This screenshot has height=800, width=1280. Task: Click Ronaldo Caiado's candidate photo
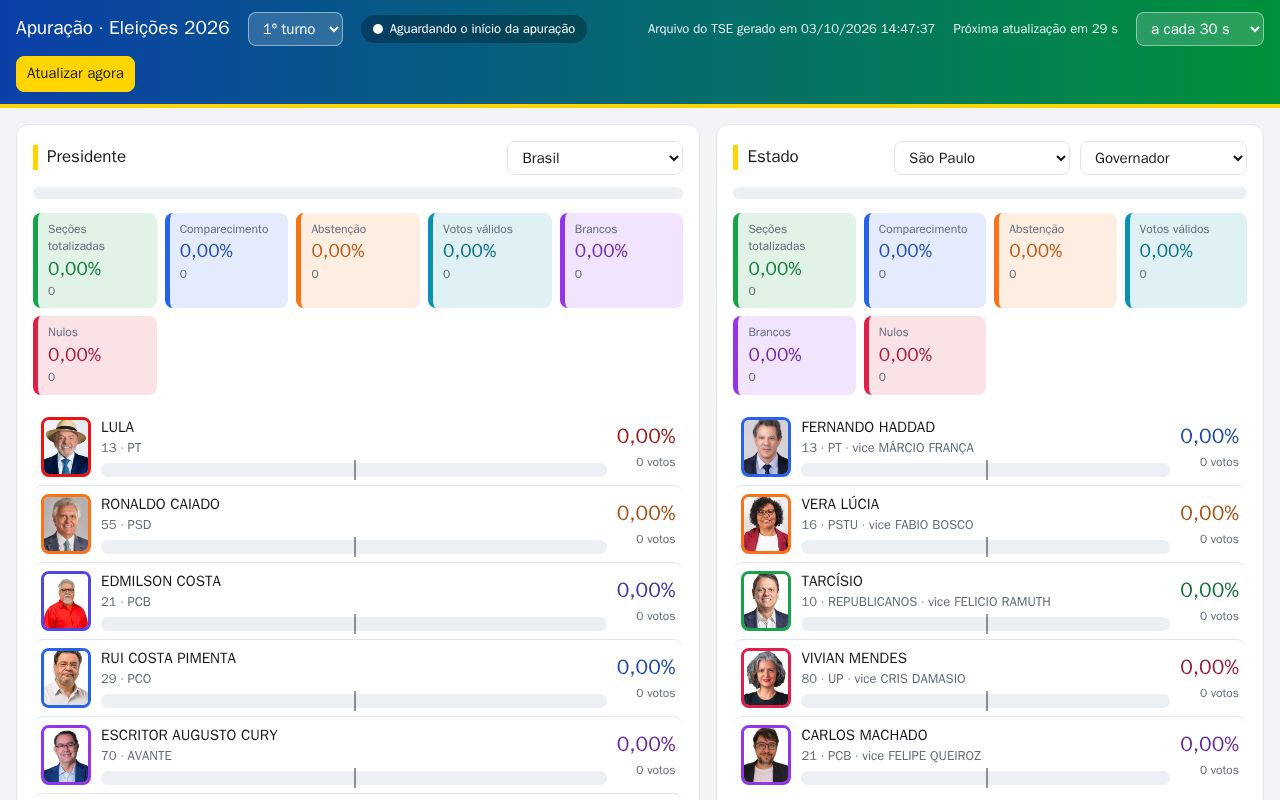pyautogui.click(x=66, y=524)
